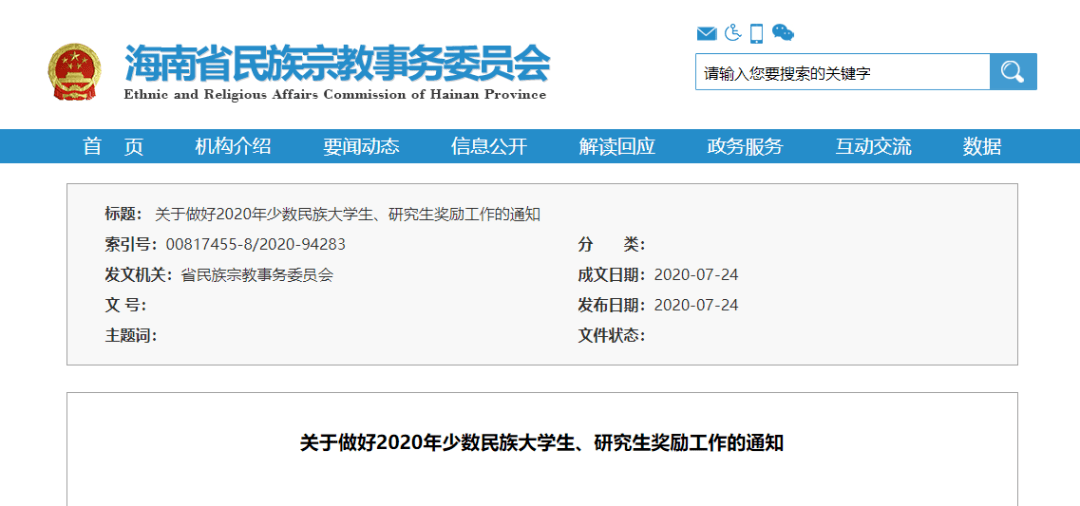This screenshot has height=506, width=1080.
Task: Click the magnifier search button
Action: [x=1013, y=72]
